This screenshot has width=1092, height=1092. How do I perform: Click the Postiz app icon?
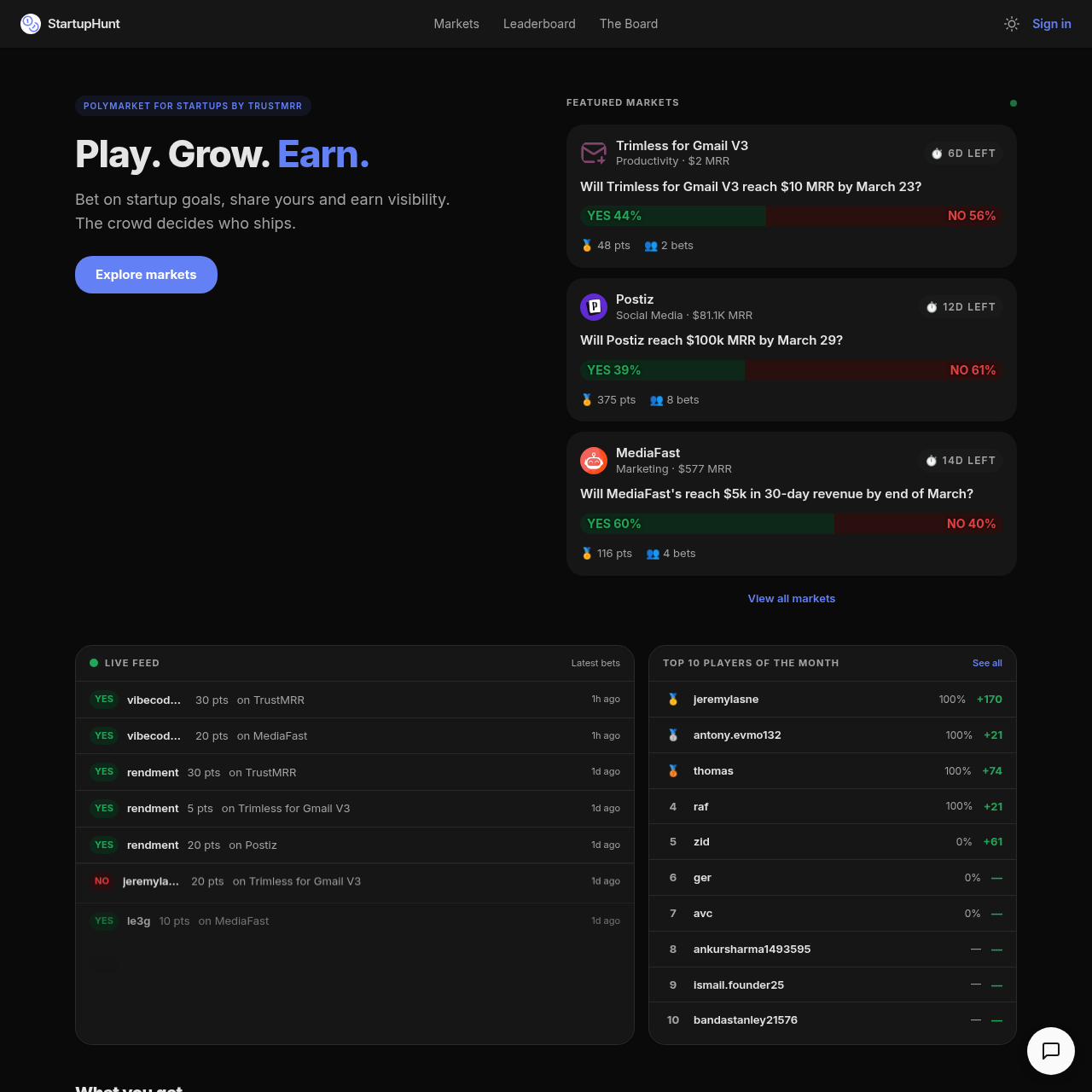tap(594, 307)
